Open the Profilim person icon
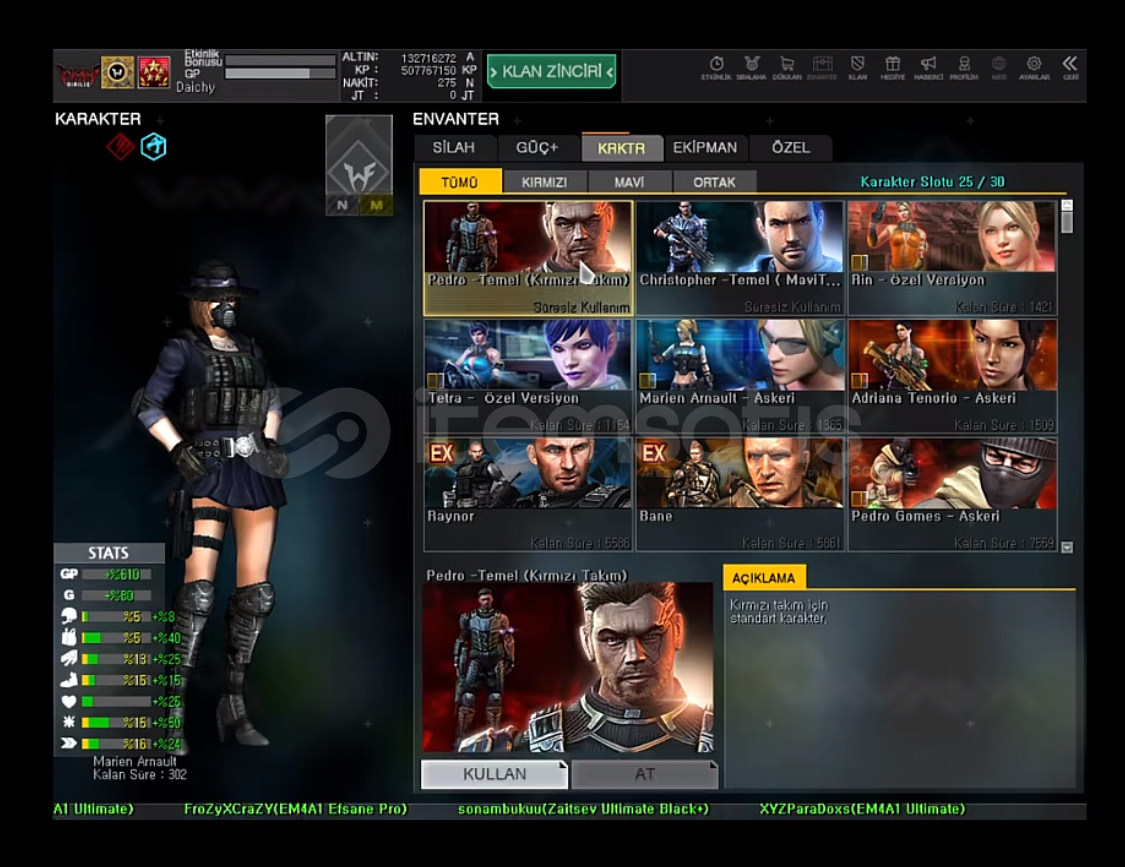Viewport: 1125px width, 867px height. point(964,67)
